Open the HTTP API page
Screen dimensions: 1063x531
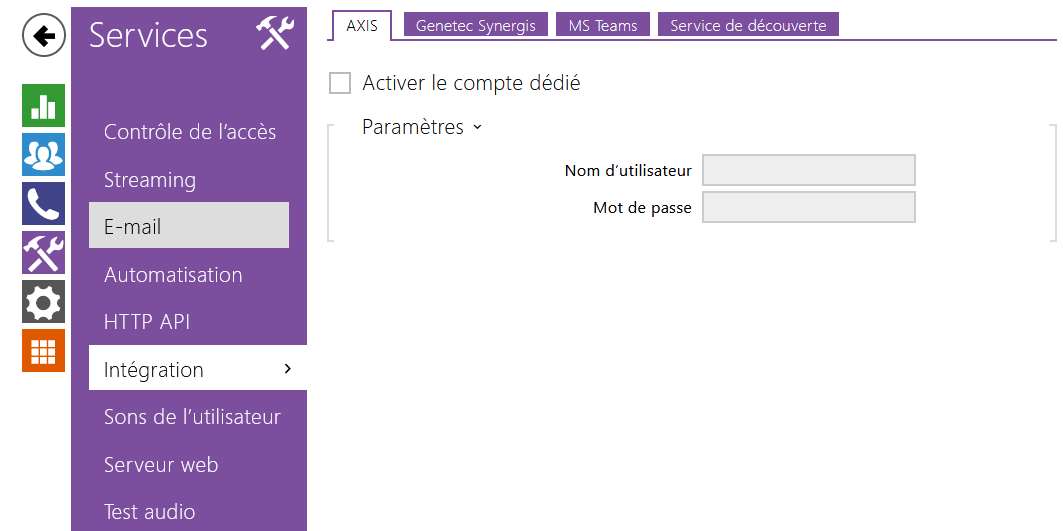tap(147, 322)
